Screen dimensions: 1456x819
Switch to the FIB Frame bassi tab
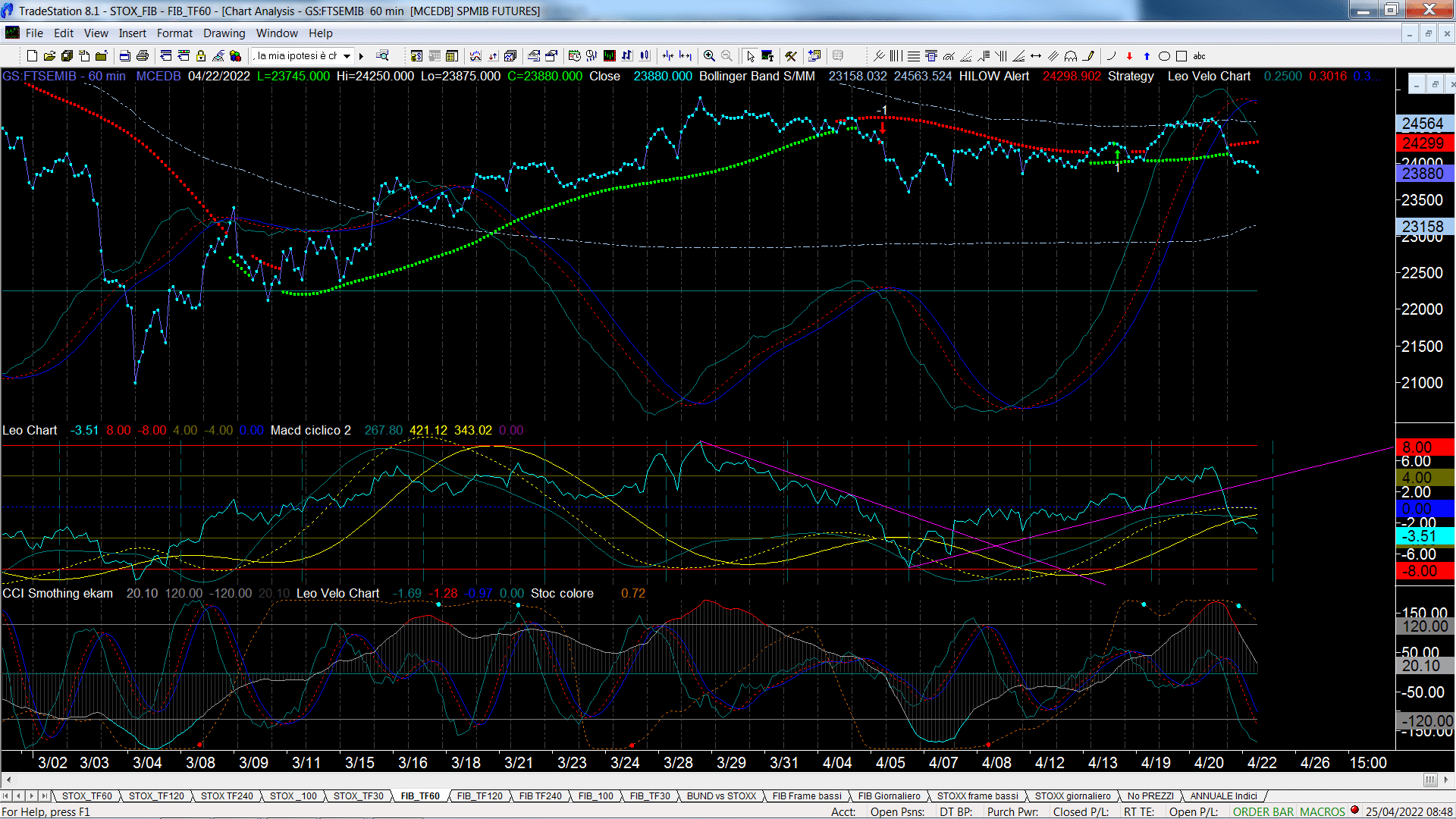point(807,796)
